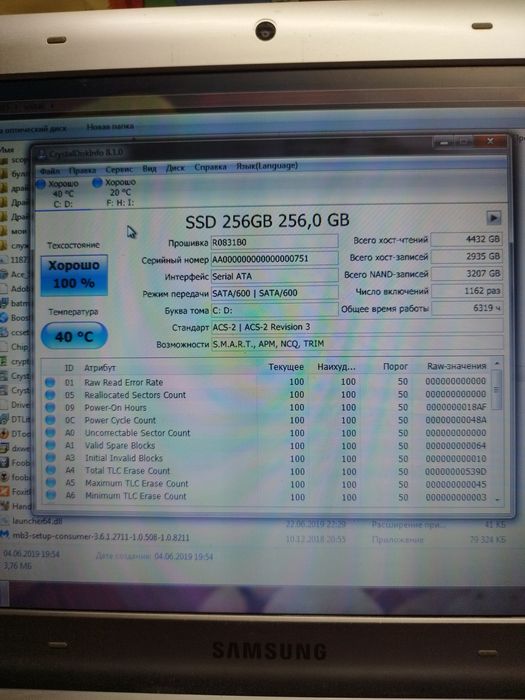Viewport: 525px width, 700px height.
Task: Select the Total TLC Erase Count row
Action: [x=267, y=471]
